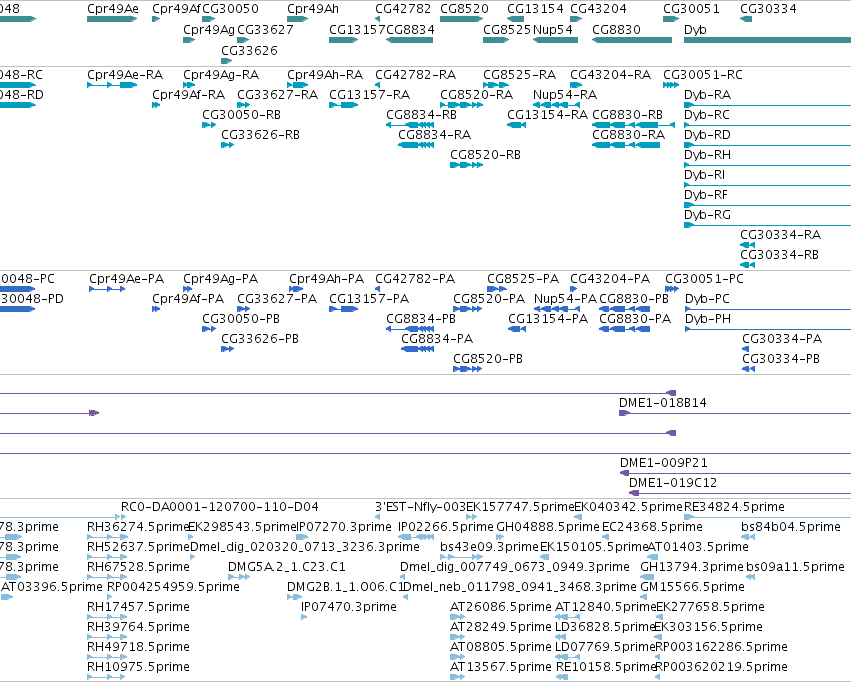Click the CG42782 gene label
This screenshot has height=682, width=851.
403,9
